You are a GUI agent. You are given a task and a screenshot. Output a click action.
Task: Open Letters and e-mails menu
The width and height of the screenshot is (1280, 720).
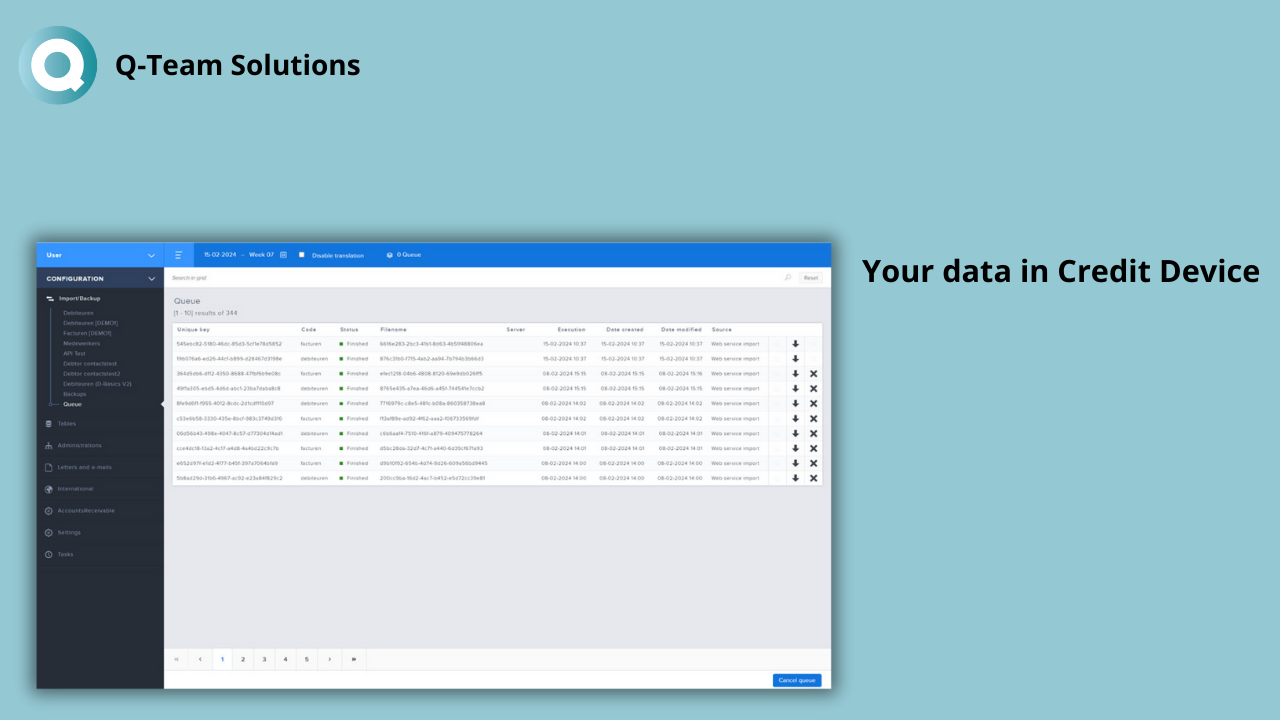pos(84,467)
